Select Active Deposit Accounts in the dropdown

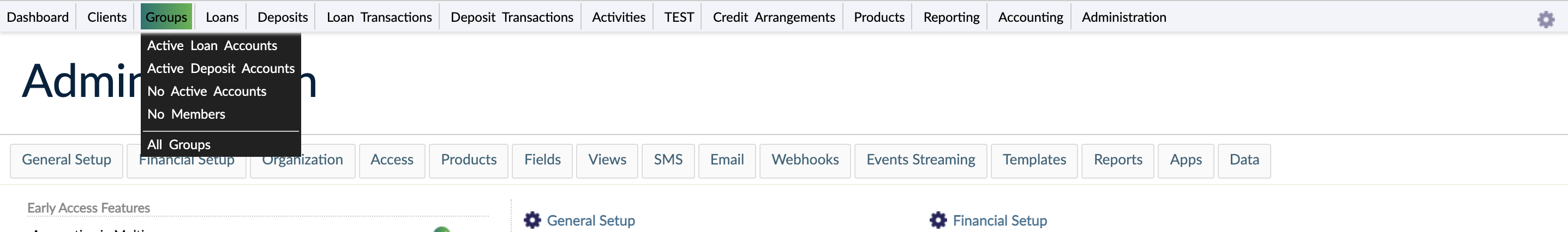coord(220,69)
